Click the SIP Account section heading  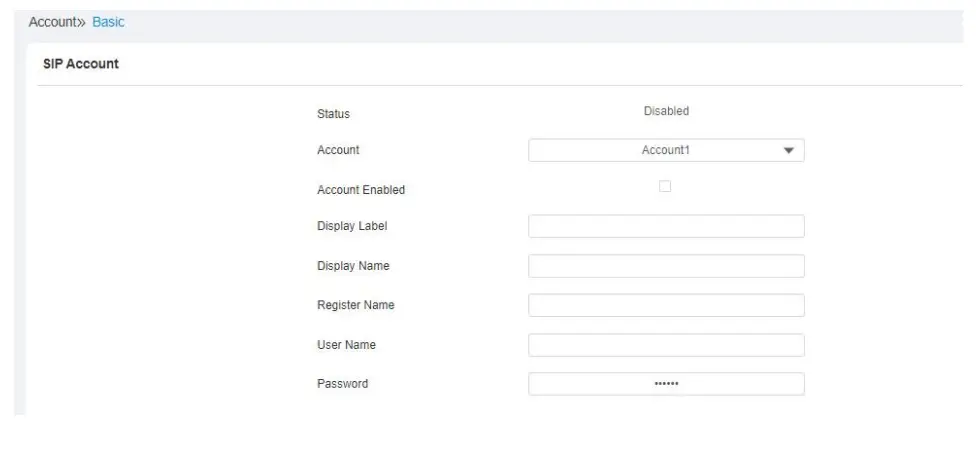click(81, 64)
